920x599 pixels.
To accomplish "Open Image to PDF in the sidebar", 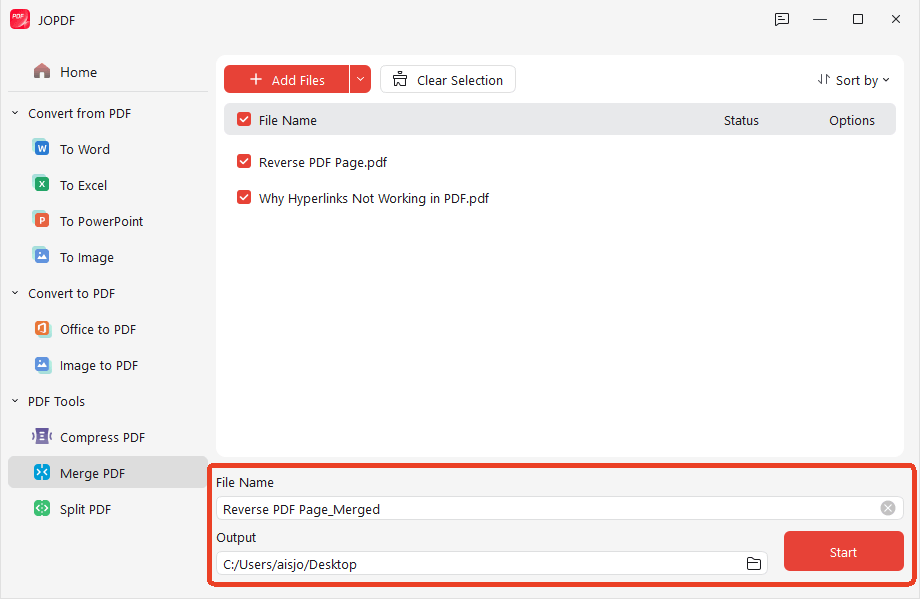I will coord(108,365).
